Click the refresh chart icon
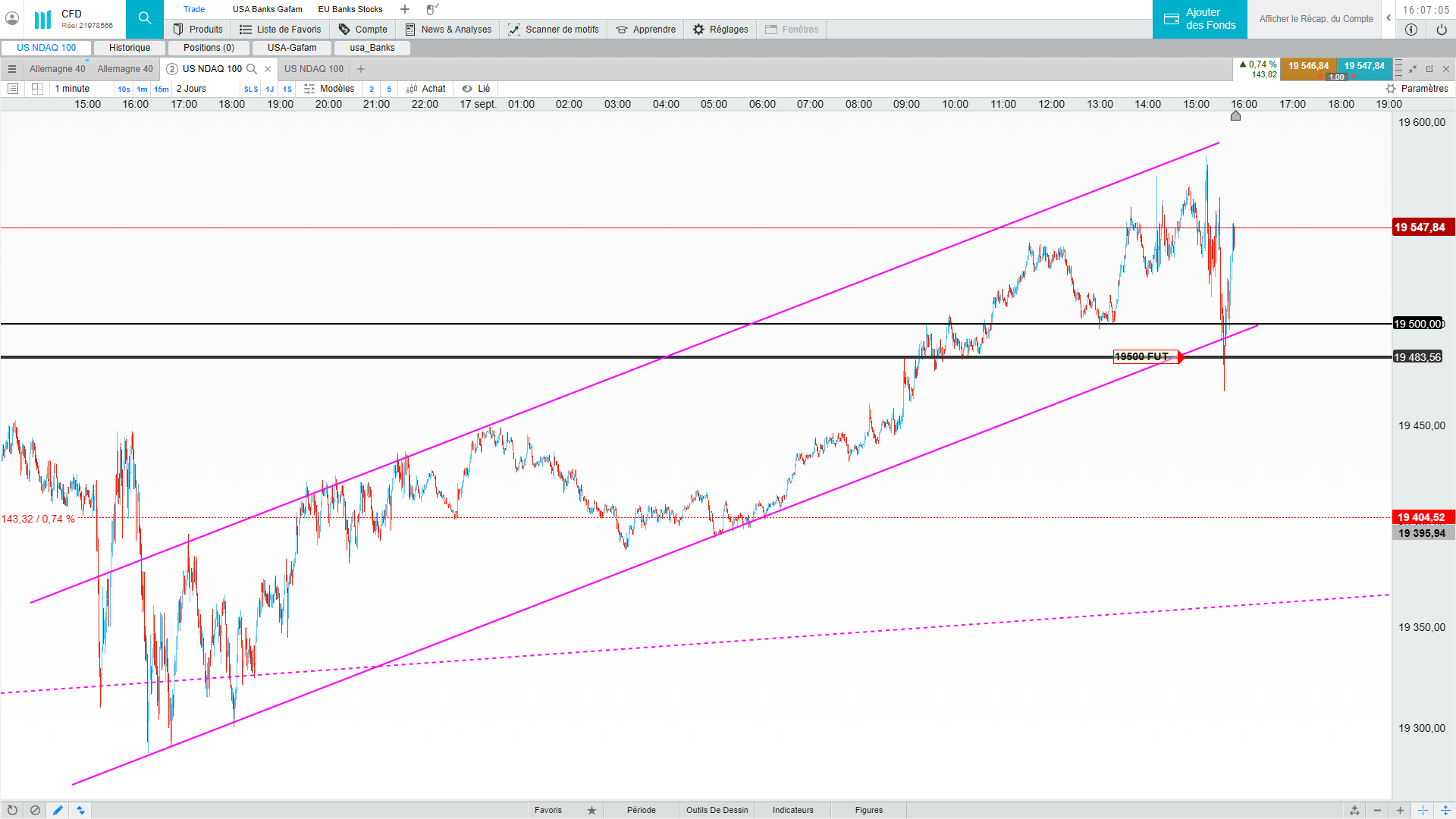Screen dimensions: 1456x819 [x=12, y=810]
